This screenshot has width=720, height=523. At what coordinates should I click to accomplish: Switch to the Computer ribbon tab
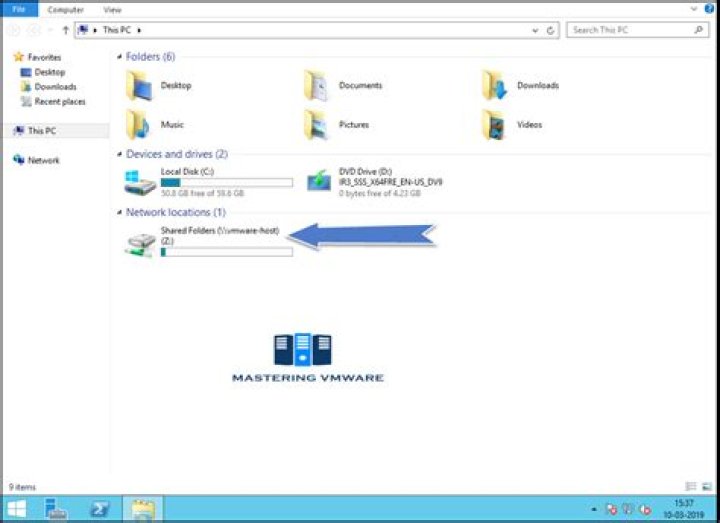[66, 9]
